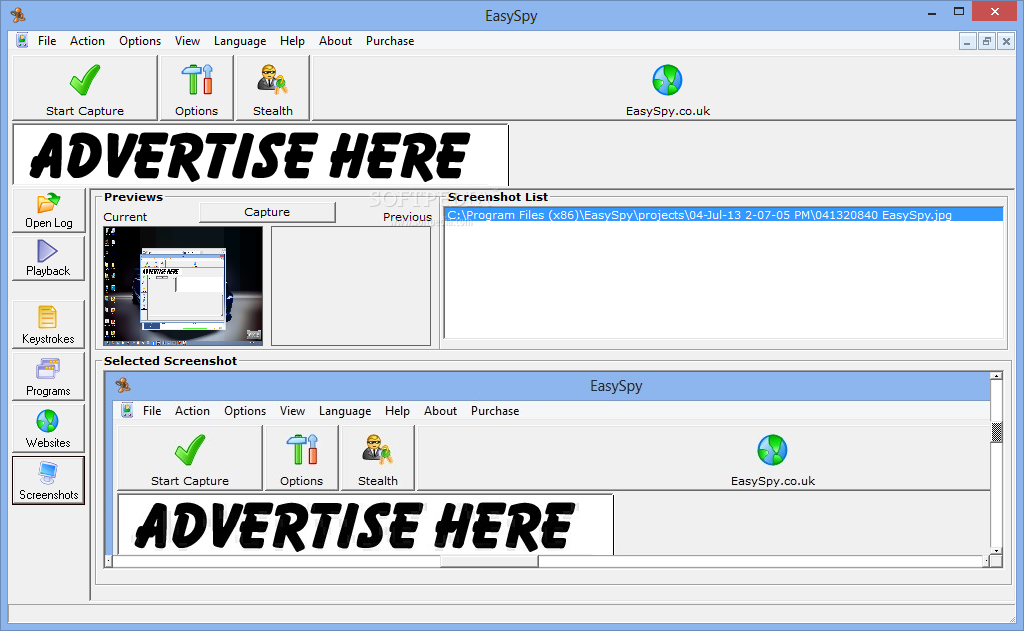Activate Stealth mode spy icon

pos(273,88)
